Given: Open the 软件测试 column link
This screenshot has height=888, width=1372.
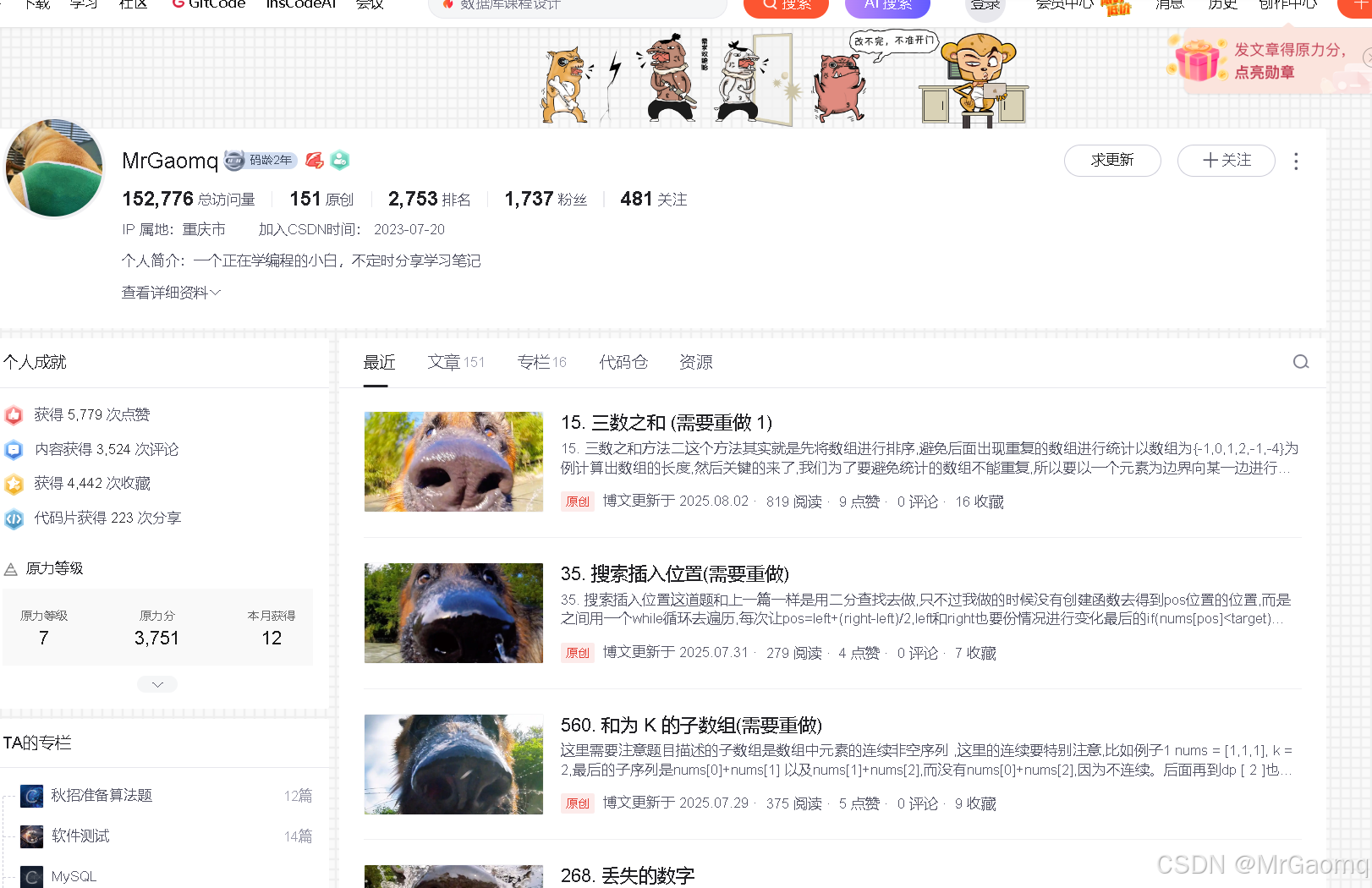Looking at the screenshot, I should click(80, 836).
